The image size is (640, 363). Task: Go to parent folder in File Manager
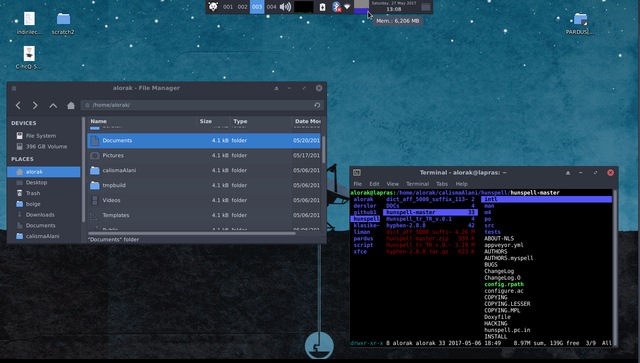pos(53,105)
